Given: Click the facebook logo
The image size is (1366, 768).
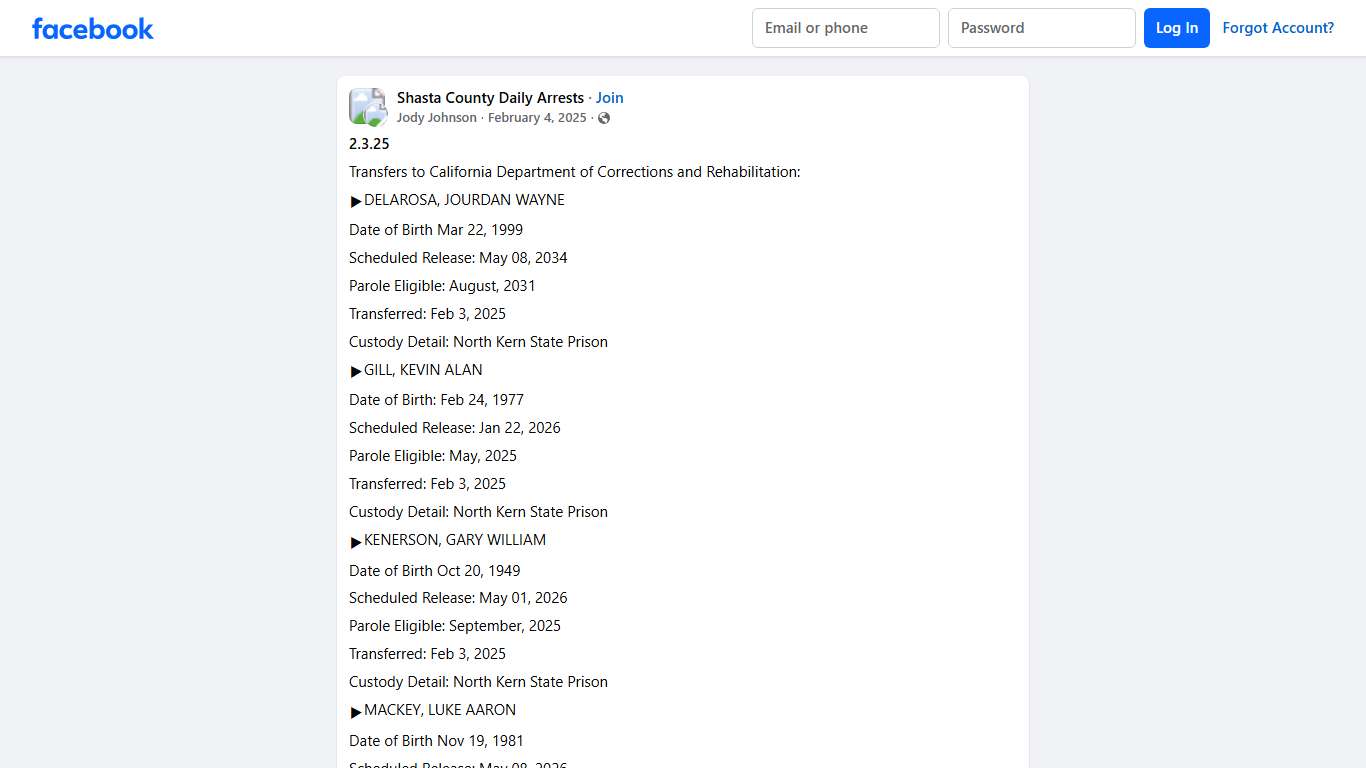Looking at the screenshot, I should point(92,28).
